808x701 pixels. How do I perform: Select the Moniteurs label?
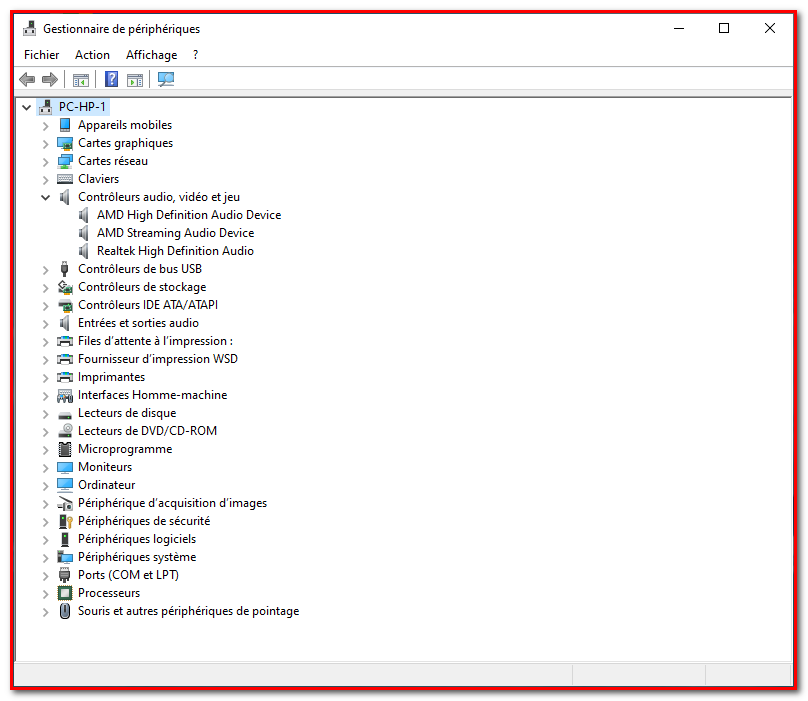105,467
